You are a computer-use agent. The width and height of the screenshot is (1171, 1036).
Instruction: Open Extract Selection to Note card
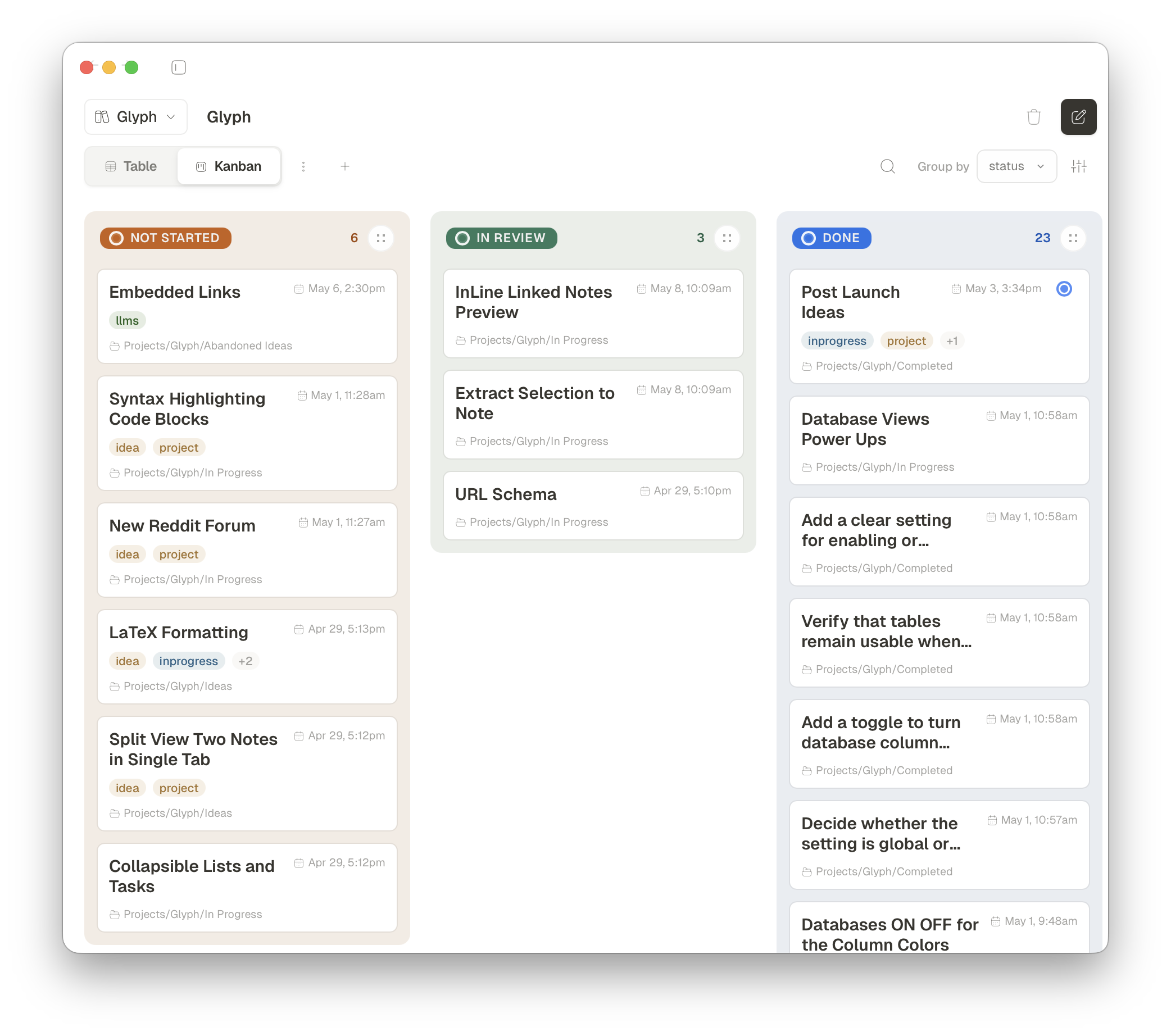pyautogui.click(x=593, y=415)
